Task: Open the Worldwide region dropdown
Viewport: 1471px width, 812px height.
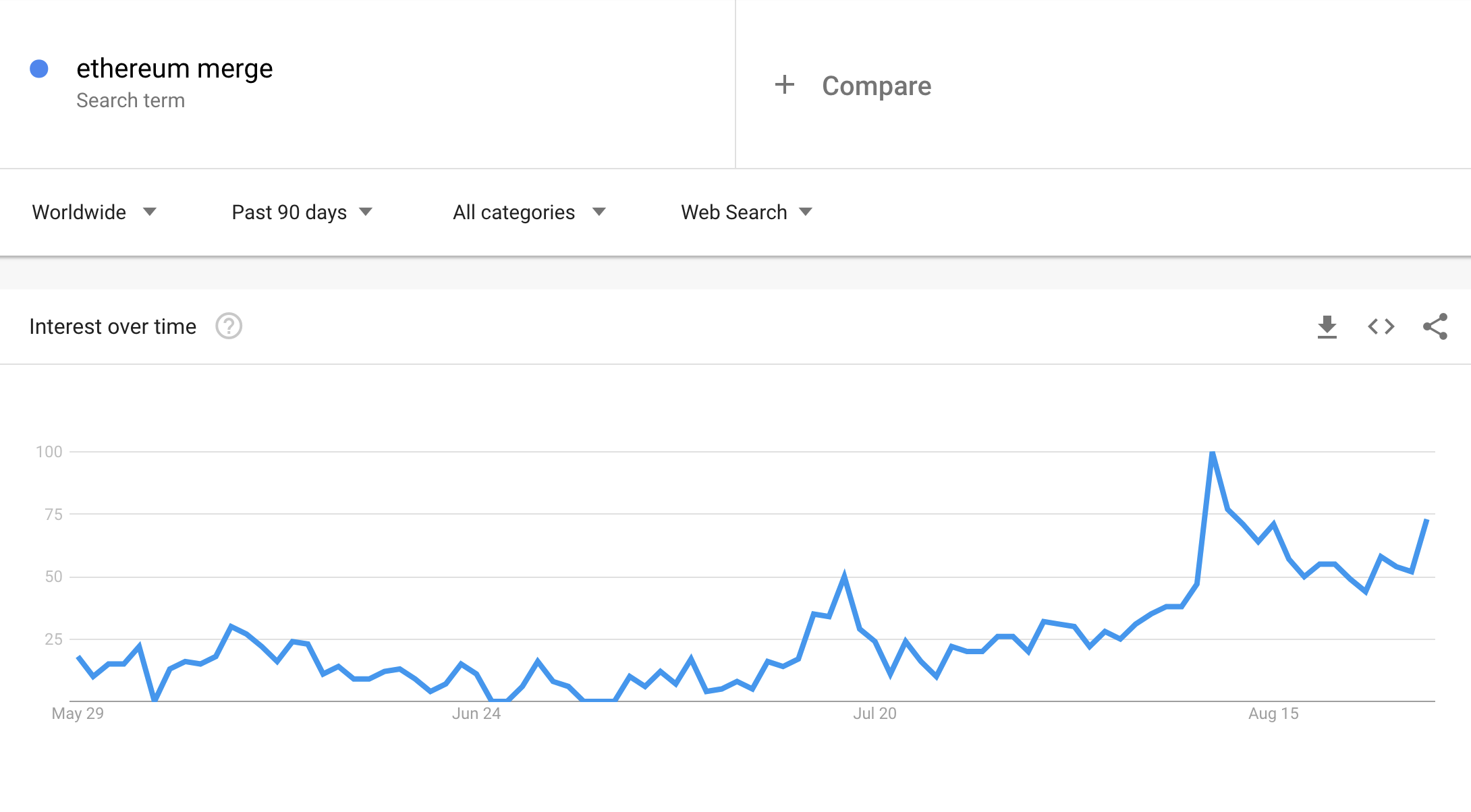Action: (x=94, y=212)
